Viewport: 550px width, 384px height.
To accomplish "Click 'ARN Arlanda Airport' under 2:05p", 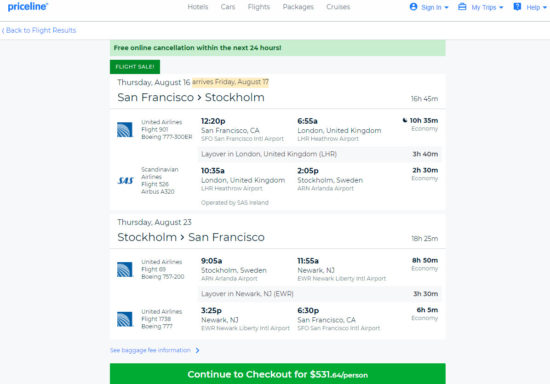I will pos(326,189).
